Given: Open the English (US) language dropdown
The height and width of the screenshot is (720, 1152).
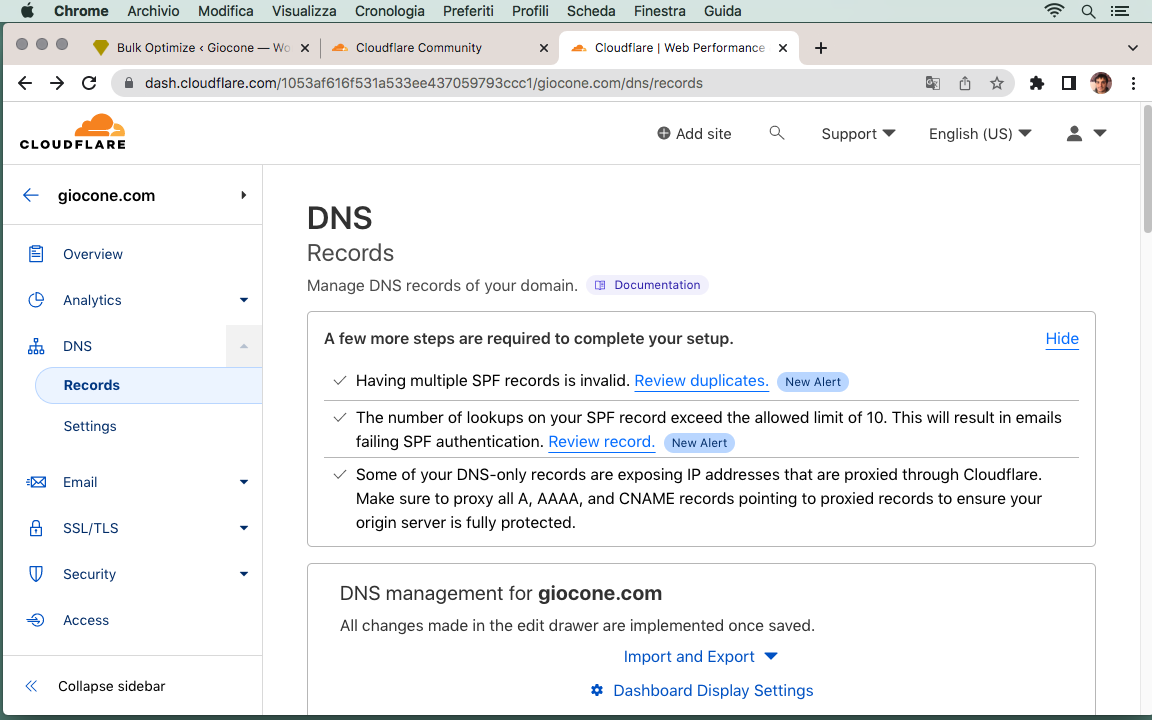Looking at the screenshot, I should [980, 134].
